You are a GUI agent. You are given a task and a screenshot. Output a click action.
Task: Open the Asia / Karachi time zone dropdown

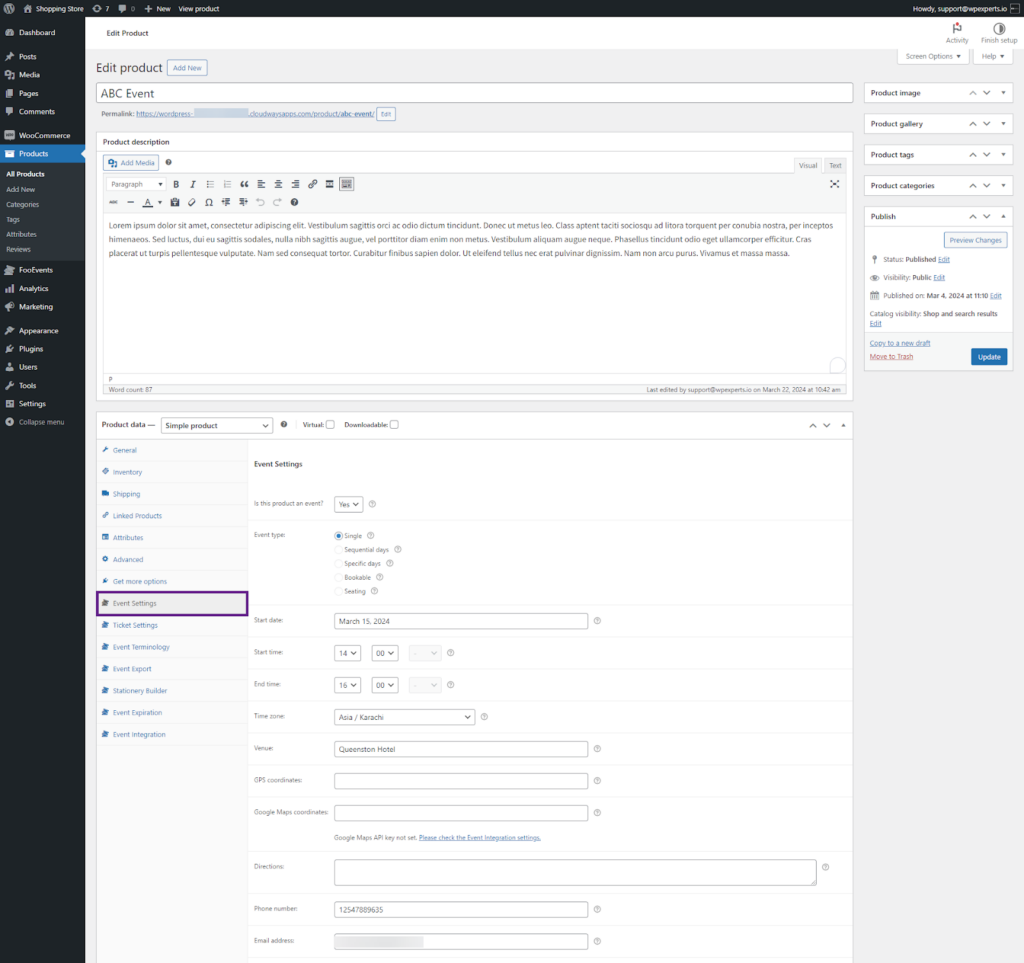pyautogui.click(x=404, y=718)
